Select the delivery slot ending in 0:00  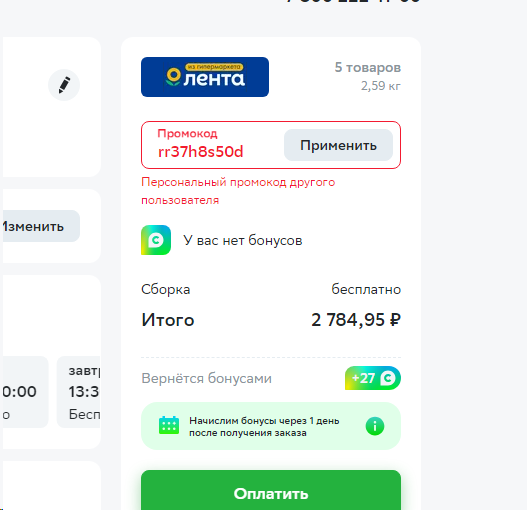point(24,392)
